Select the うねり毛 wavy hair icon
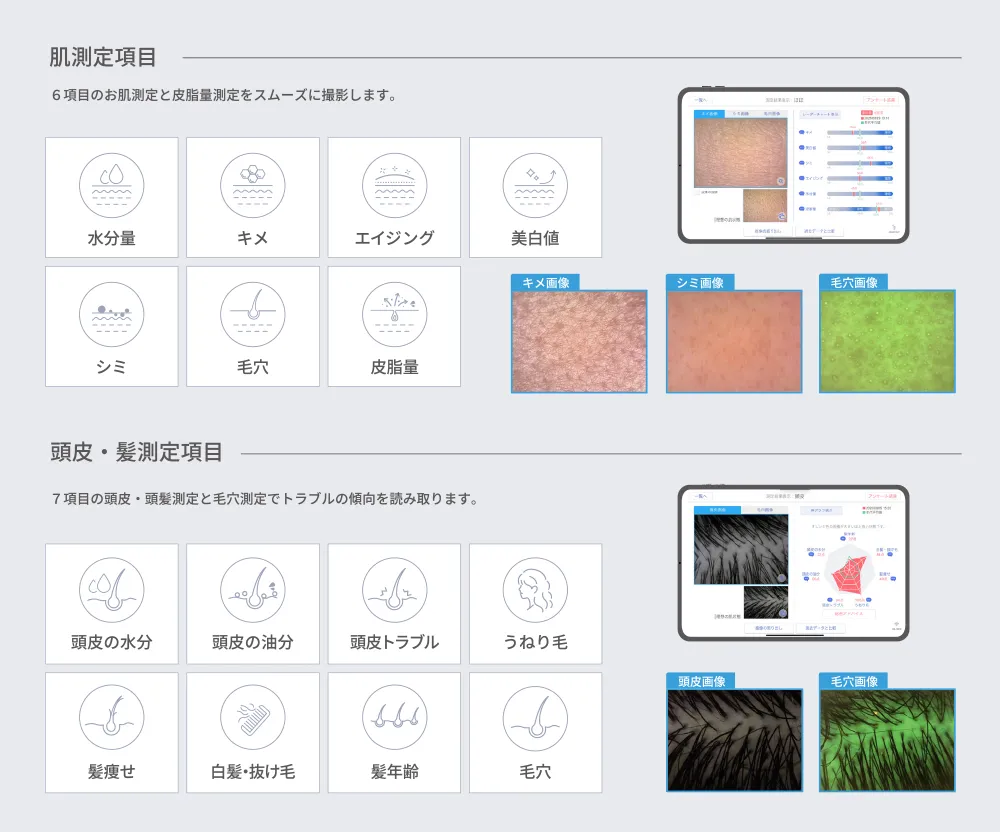 pos(535,603)
